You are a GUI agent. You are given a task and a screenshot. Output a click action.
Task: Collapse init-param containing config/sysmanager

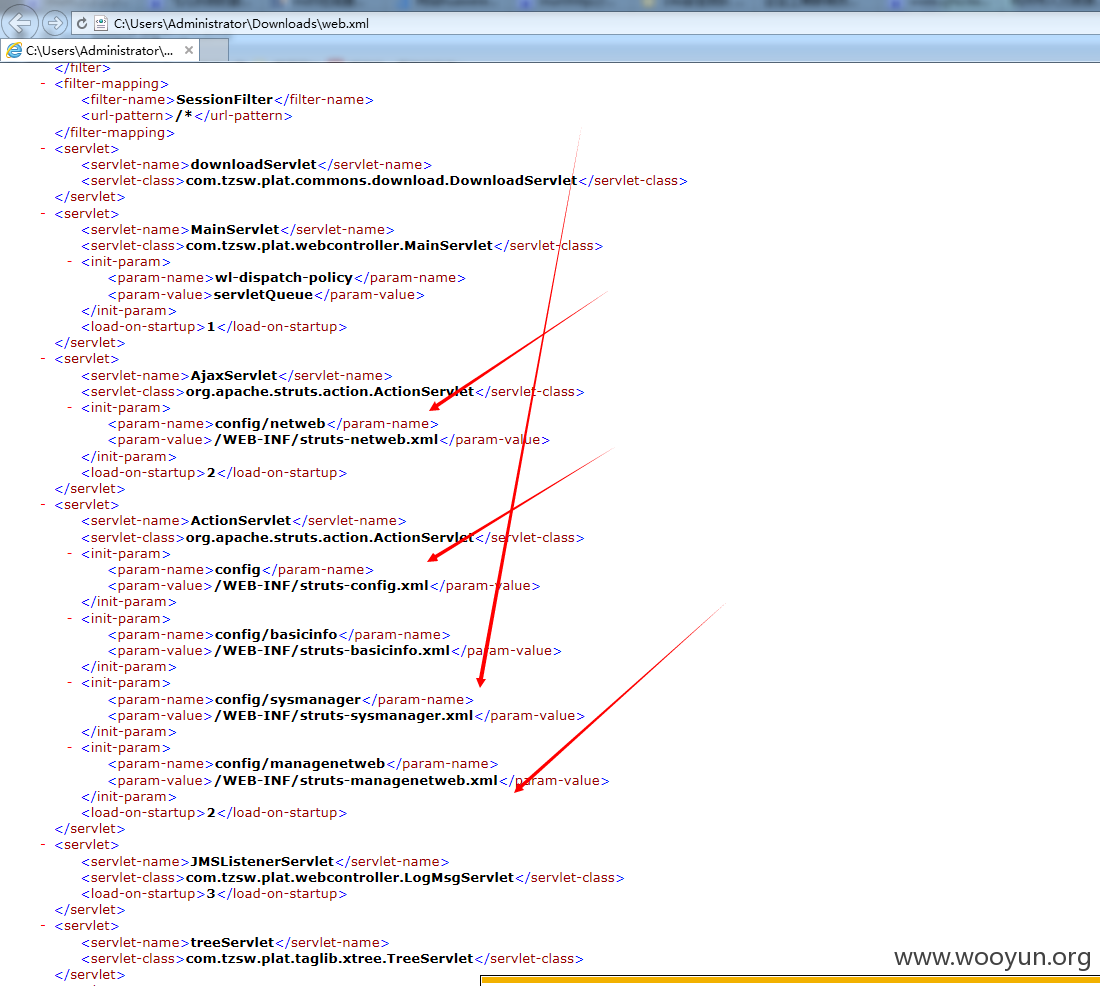(x=69, y=683)
